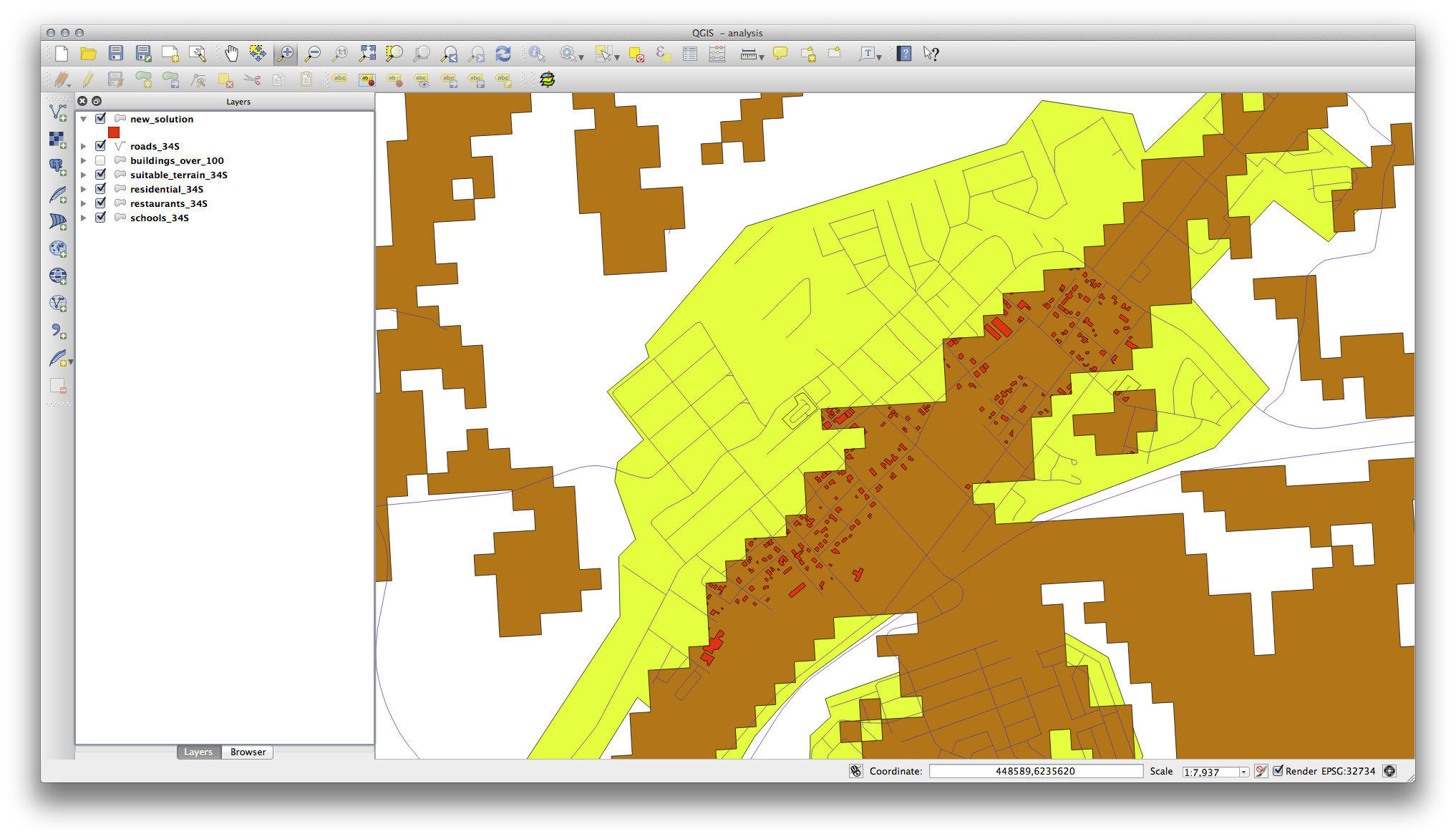Click the Refresh map icon
Viewport: 1456px width, 839px height.
[x=503, y=54]
